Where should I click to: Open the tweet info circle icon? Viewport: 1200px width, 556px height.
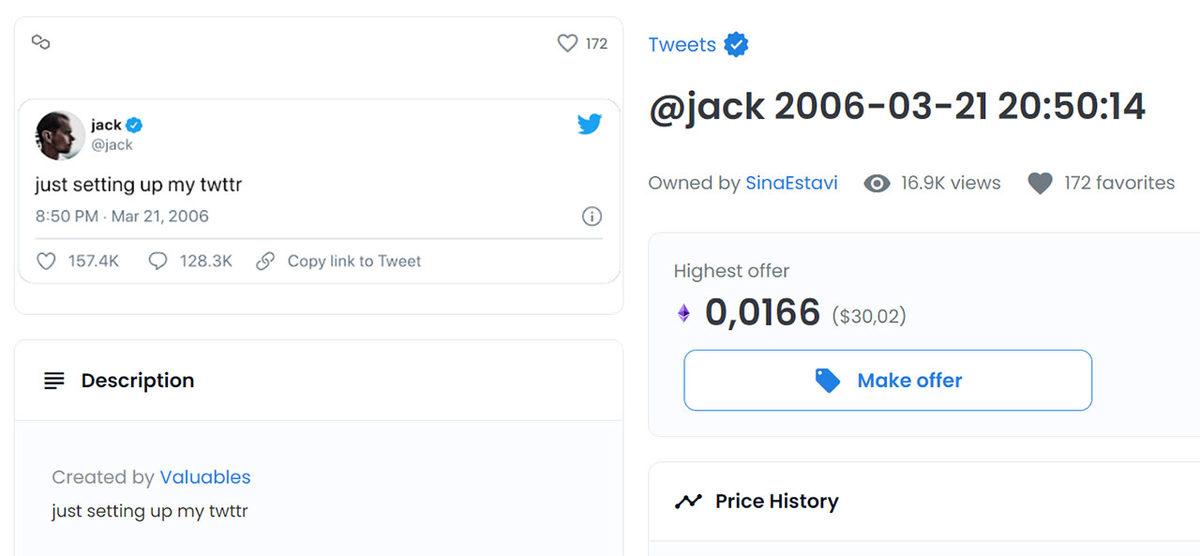[591, 216]
